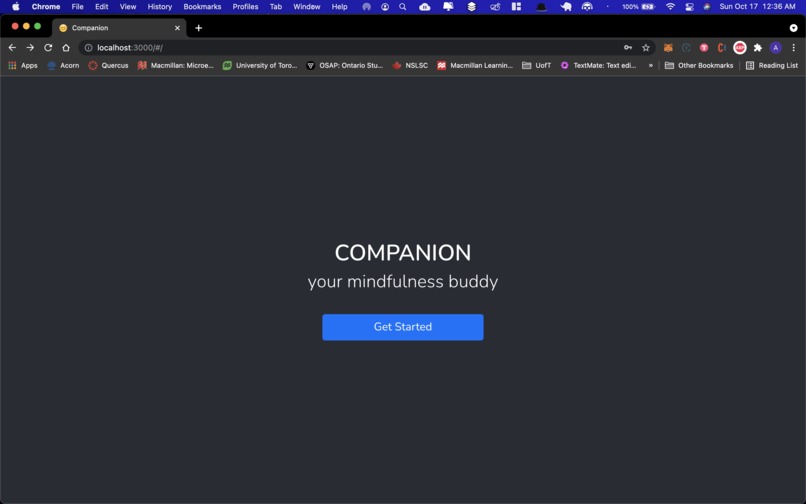Click the stacked layers menu bar icon
The height and width of the screenshot is (504, 806).
pos(471,7)
